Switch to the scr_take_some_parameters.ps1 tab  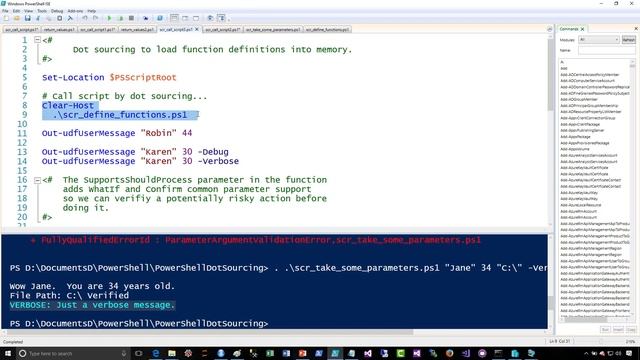(273, 30)
